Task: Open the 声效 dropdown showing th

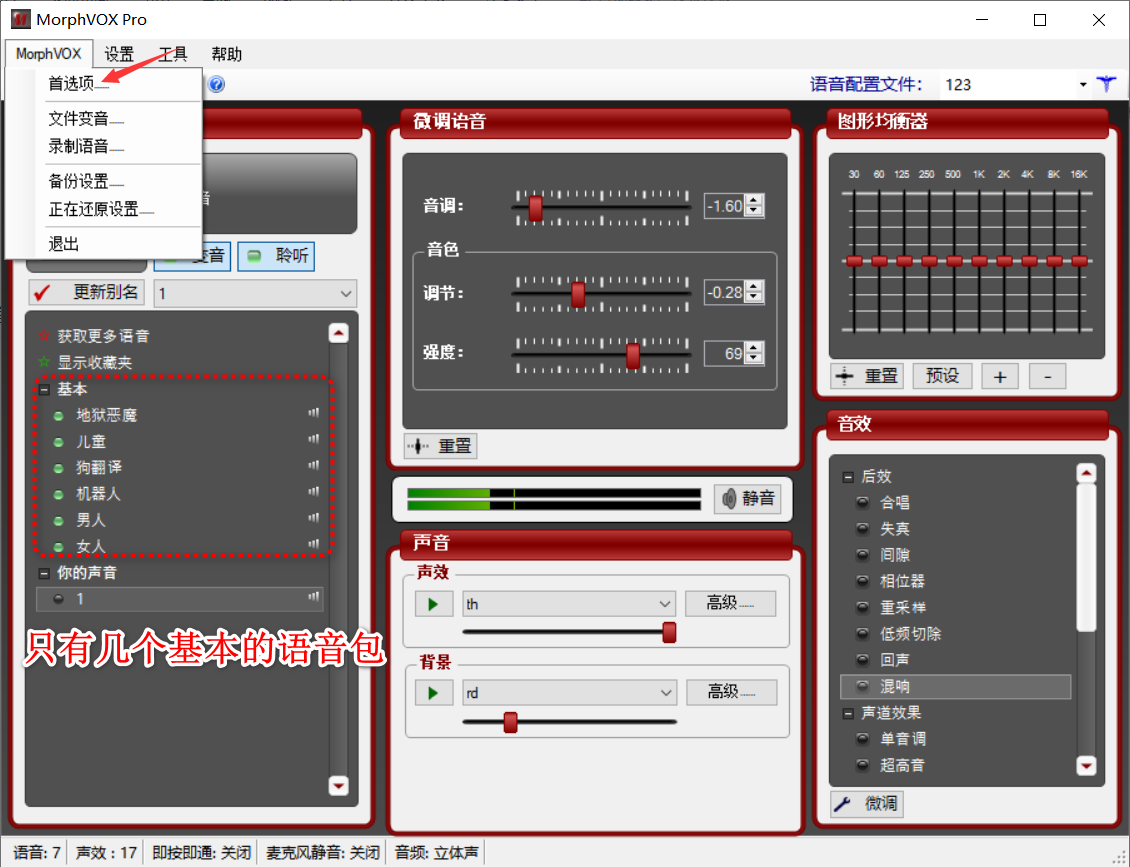Action: pos(569,604)
